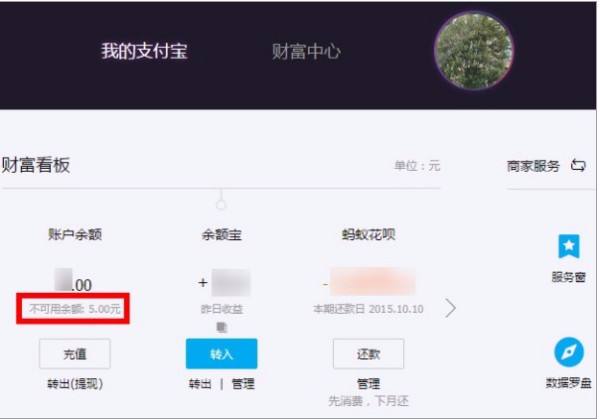Screen dimensions: 600x419
Task: Click the 服务窗 label text
Action: 569,277
